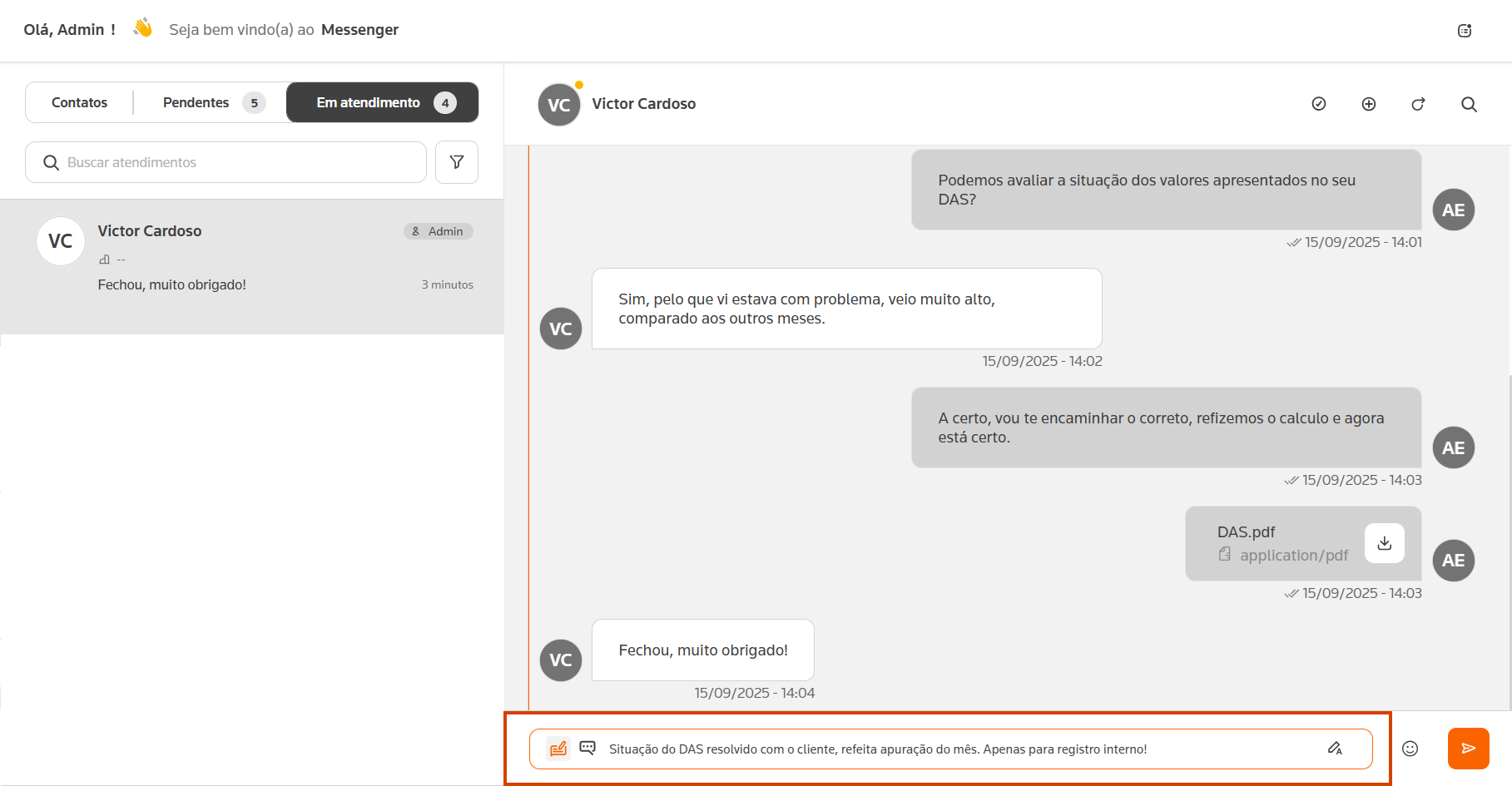Click Victor Cardoso name in chat header
This screenshot has height=786, width=1512.
click(643, 104)
